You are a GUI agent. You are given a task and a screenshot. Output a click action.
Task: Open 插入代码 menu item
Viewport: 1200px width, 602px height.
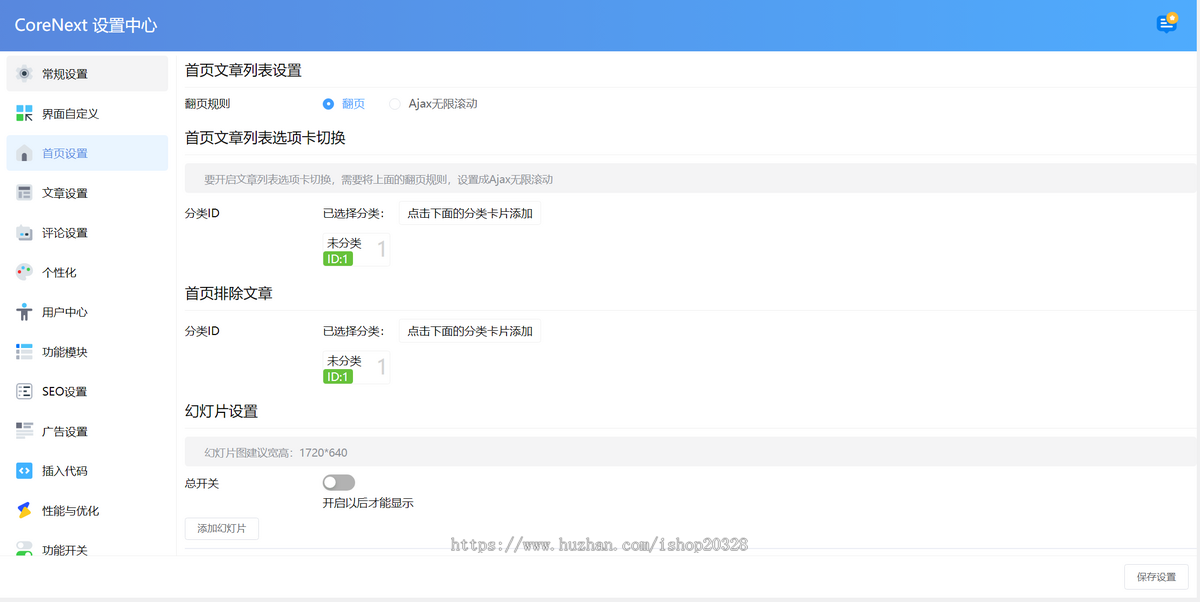(x=87, y=471)
